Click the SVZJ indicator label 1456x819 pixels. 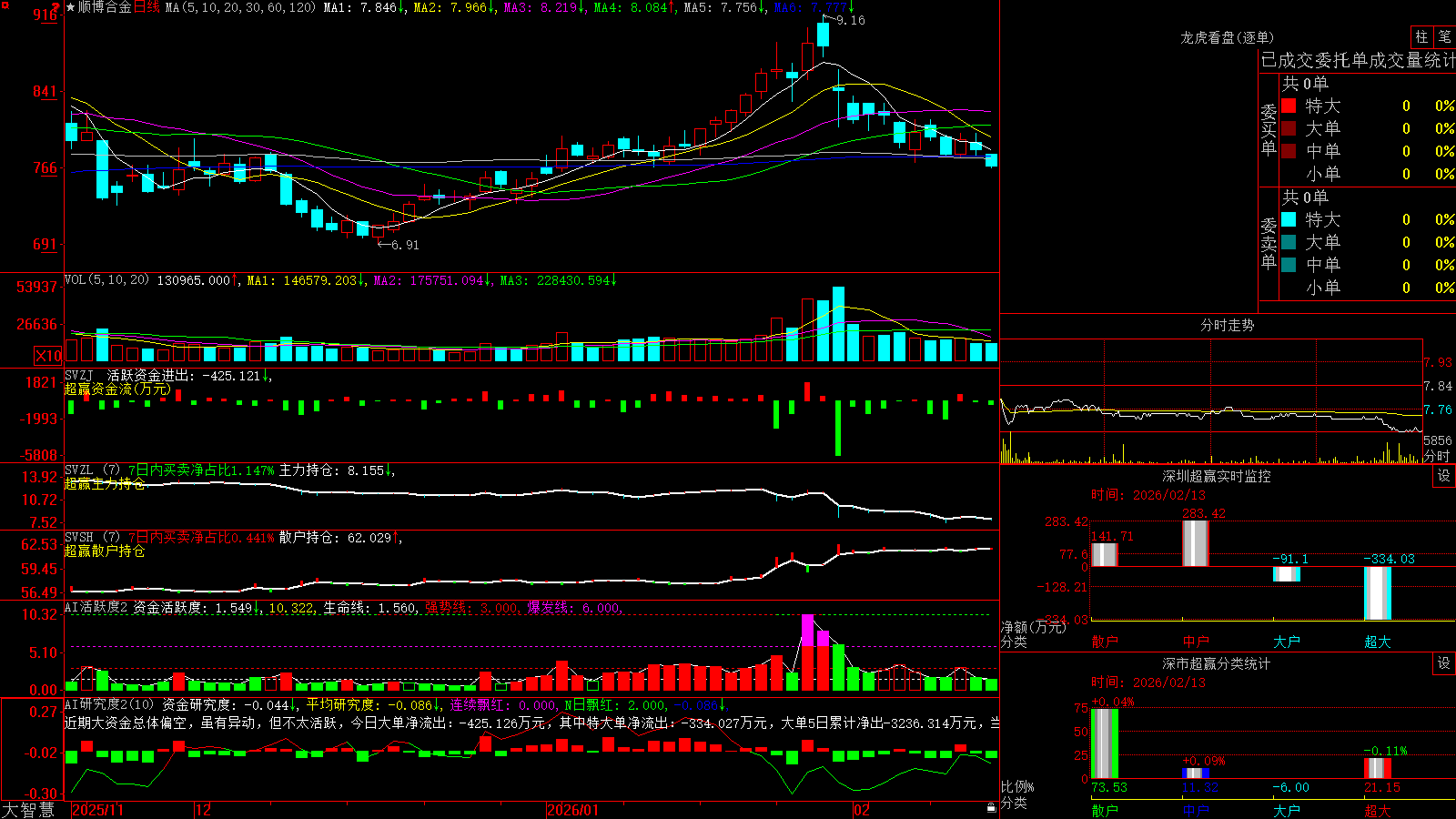[x=78, y=375]
